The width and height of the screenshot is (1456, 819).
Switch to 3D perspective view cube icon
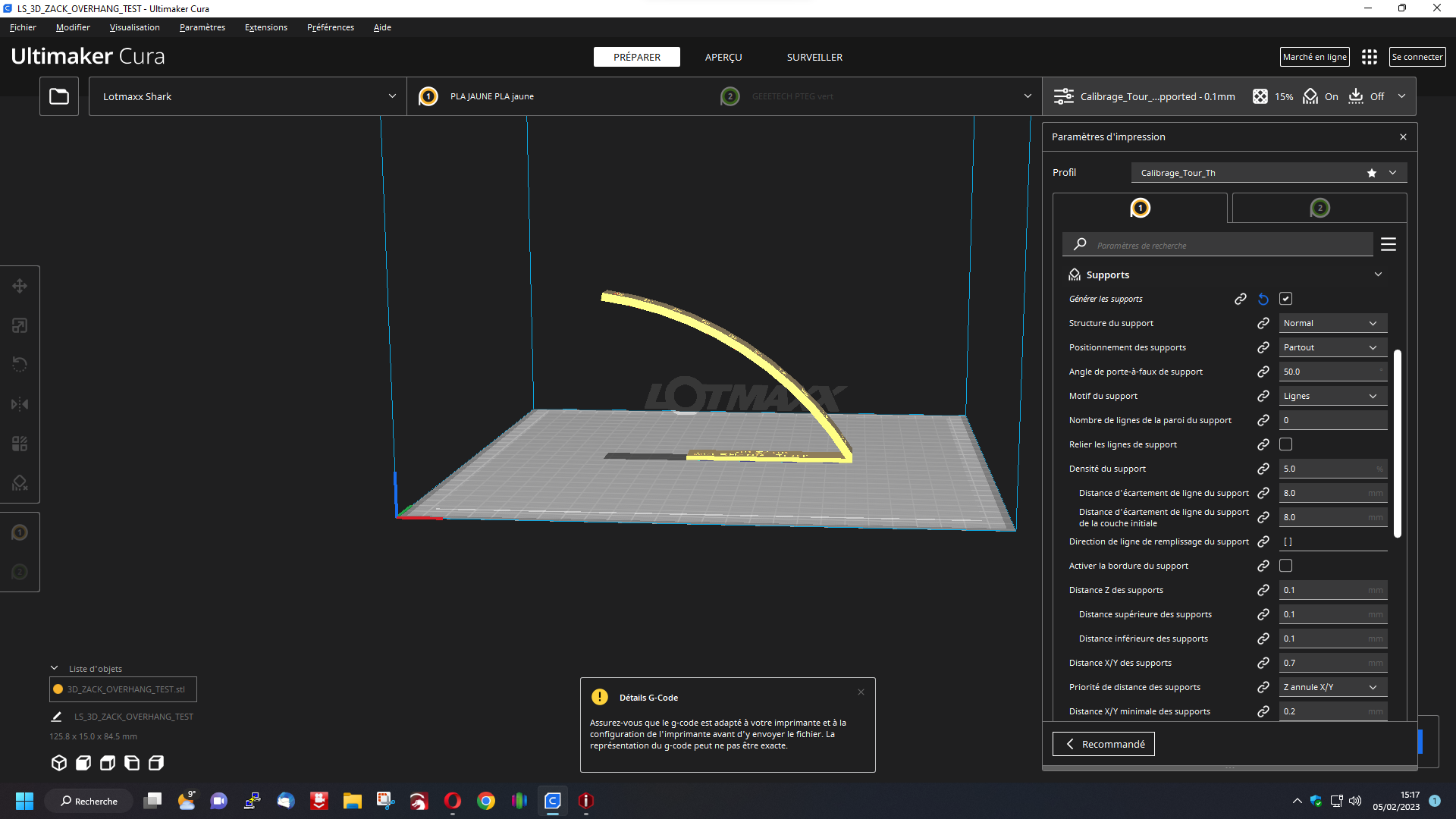tap(59, 763)
